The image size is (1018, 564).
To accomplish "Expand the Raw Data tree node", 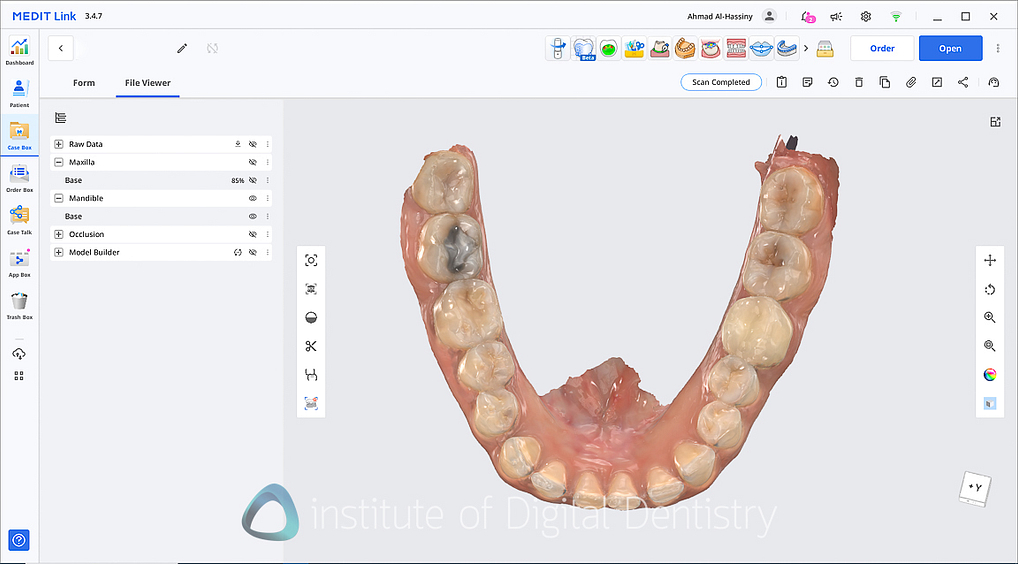I will (x=58, y=144).
